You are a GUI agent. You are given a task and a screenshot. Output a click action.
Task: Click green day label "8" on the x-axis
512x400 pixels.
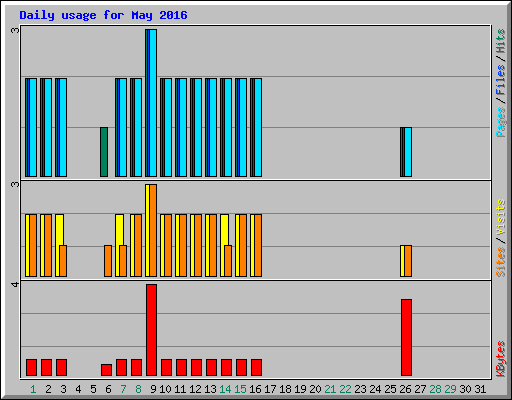[138, 389]
